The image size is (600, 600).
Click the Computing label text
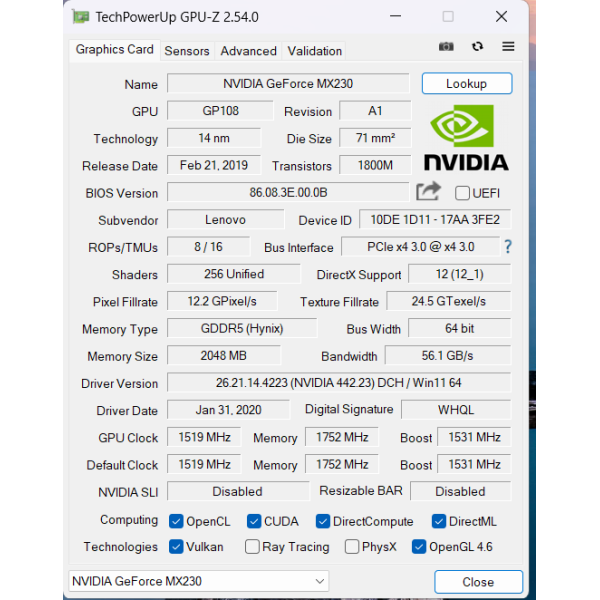[129, 520]
